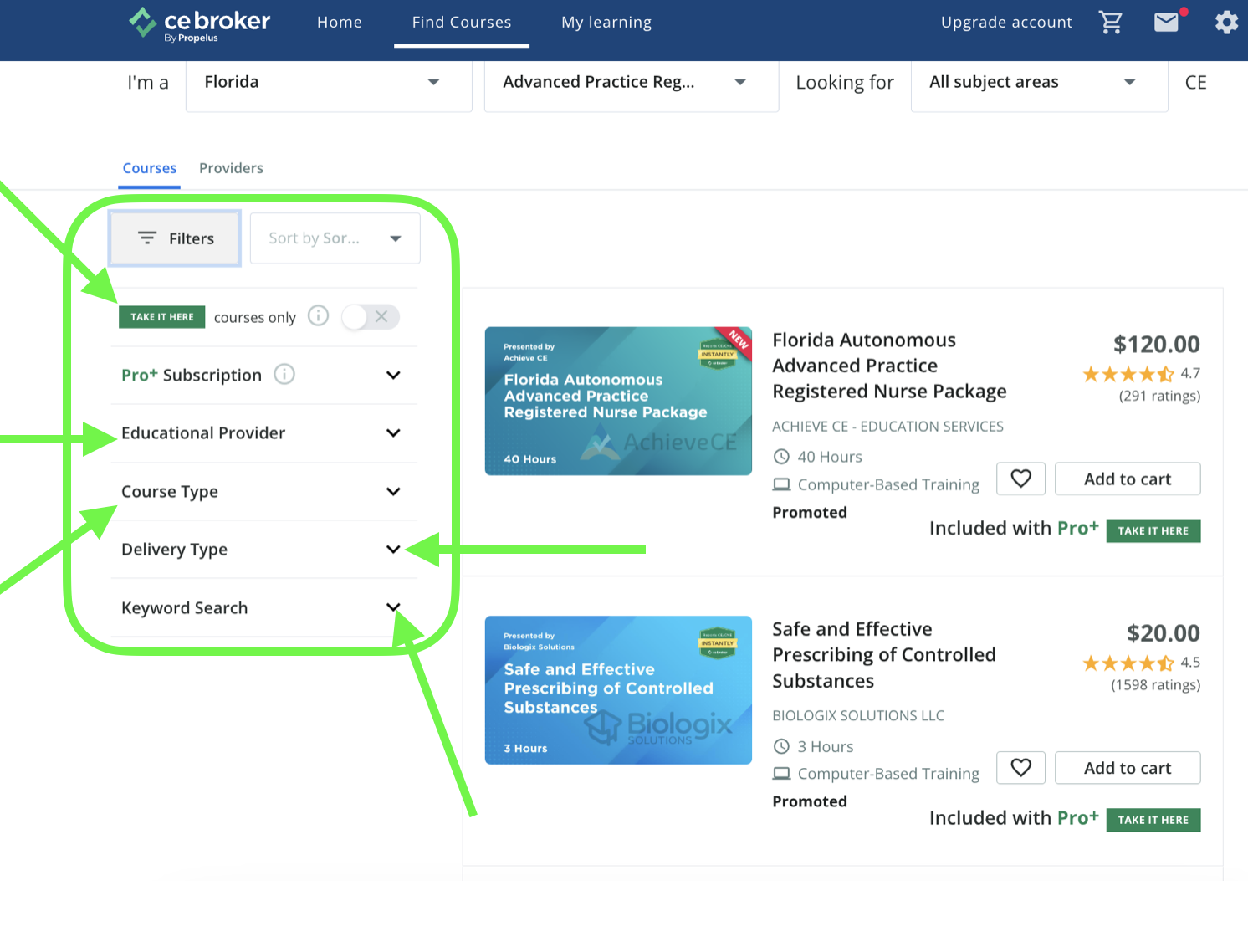Switch to the Providers tab
Screen dimensions: 1248x952
coord(231,169)
